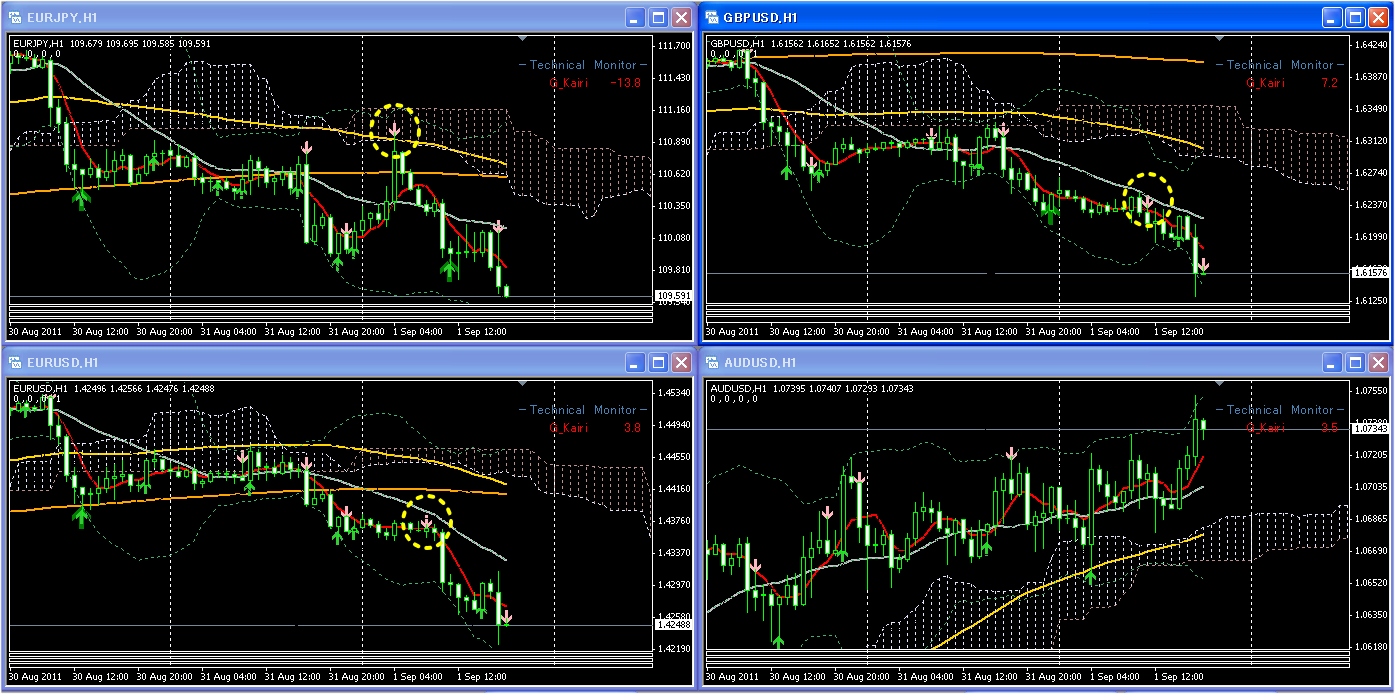
Task: Click the current price label 1.42488
Action: coord(672,625)
